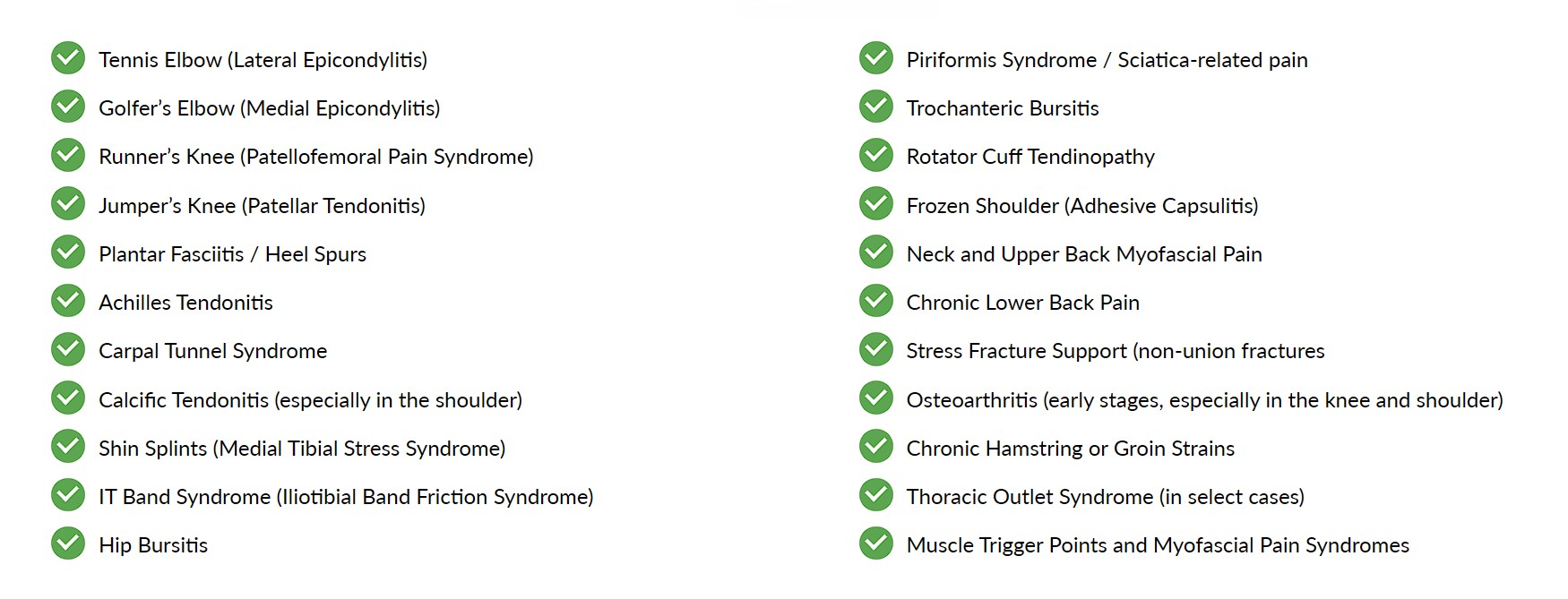
Task: Select the checkmark beside Frozen Shoulder
Action: 876,204
